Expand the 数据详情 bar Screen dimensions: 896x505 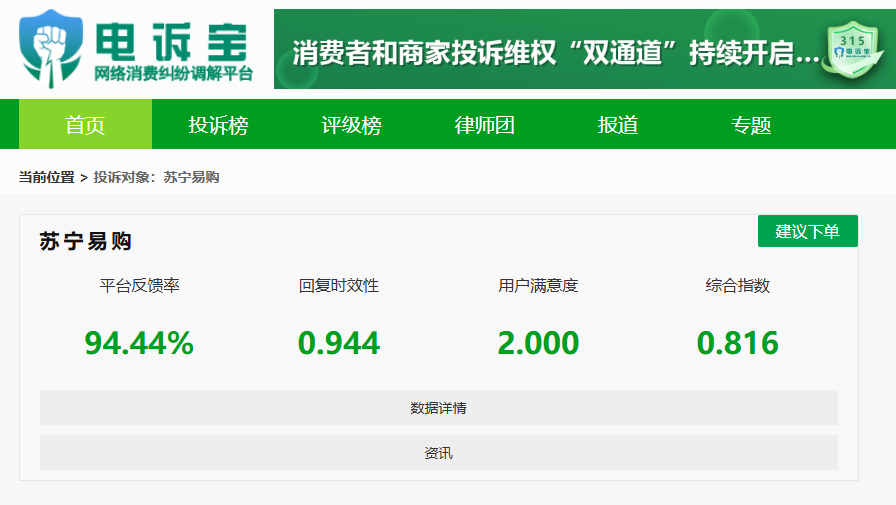click(439, 407)
